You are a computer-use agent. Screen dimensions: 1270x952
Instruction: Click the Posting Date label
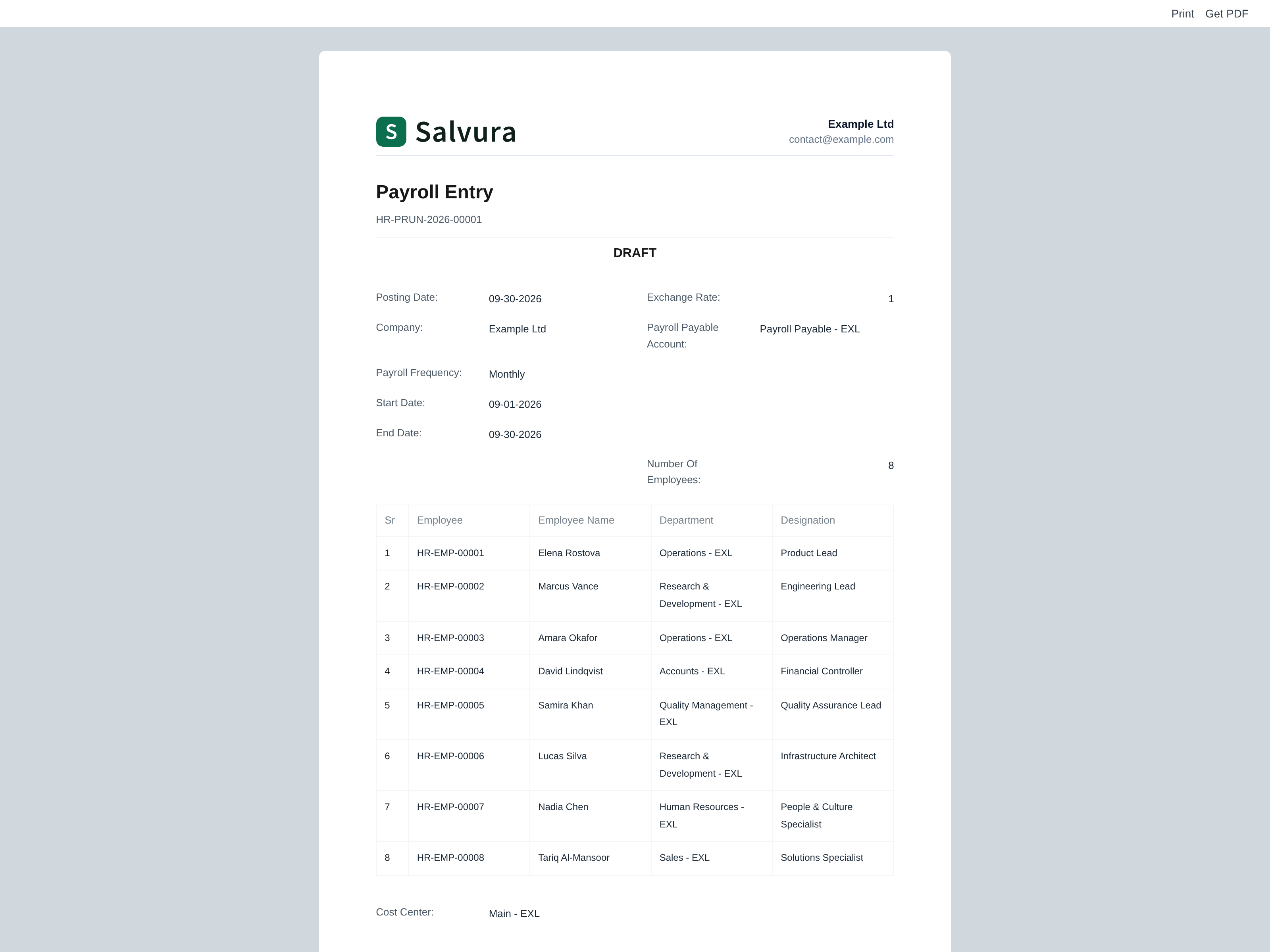[x=406, y=297]
